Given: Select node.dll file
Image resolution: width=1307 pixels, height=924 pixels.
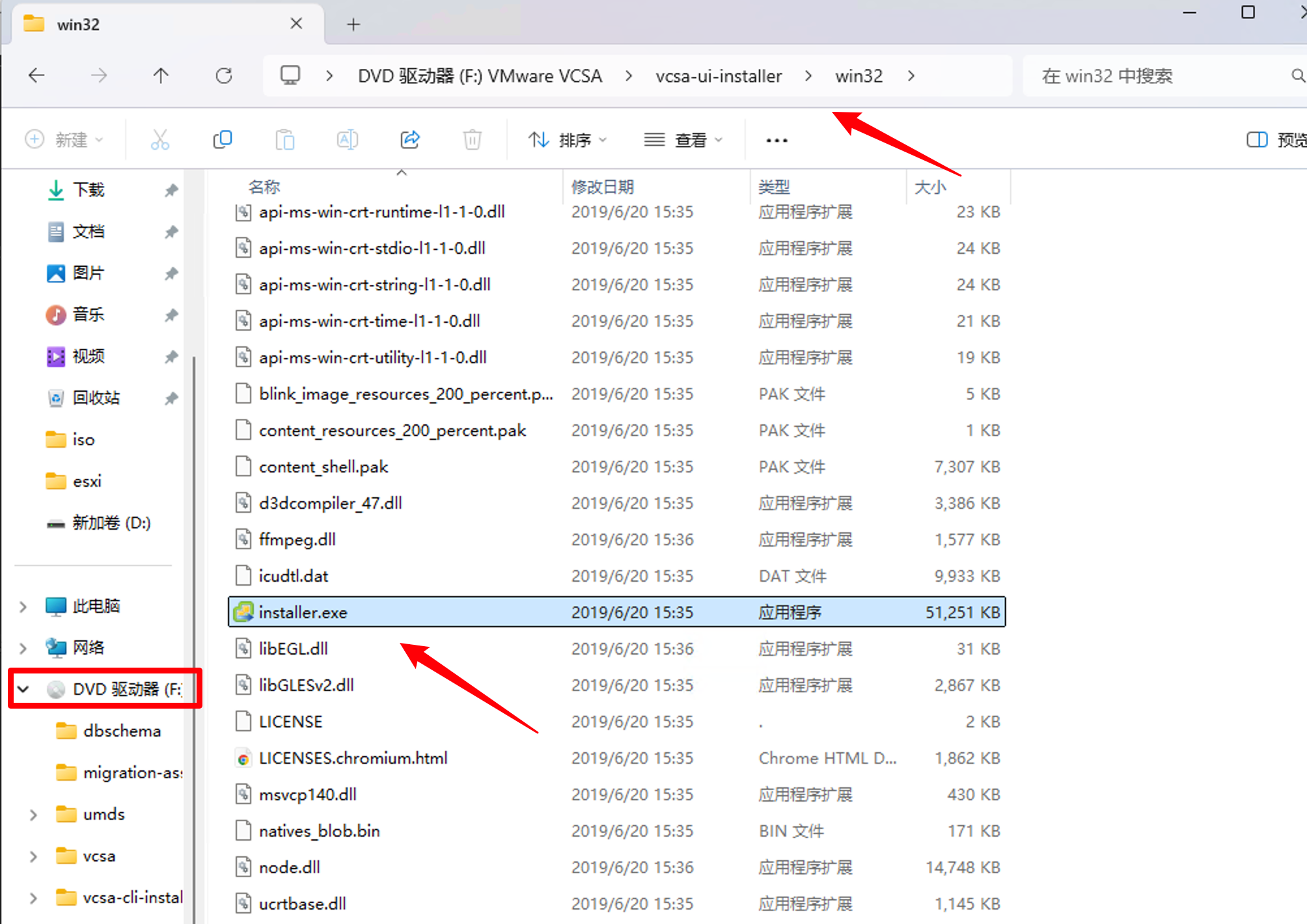Looking at the screenshot, I should click(616, 867).
